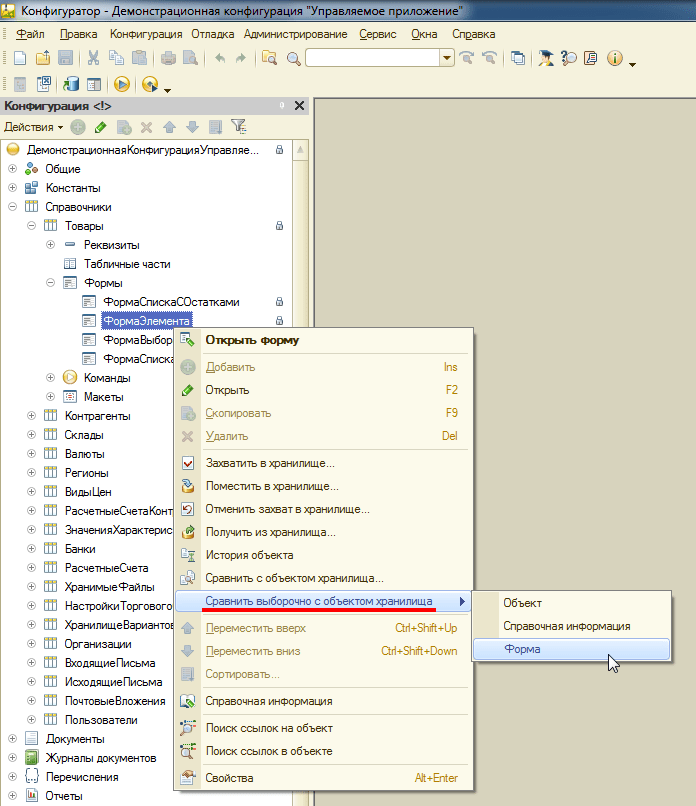Expand the Контрагенты catalog node
696x806 pixels.
pos(31,416)
